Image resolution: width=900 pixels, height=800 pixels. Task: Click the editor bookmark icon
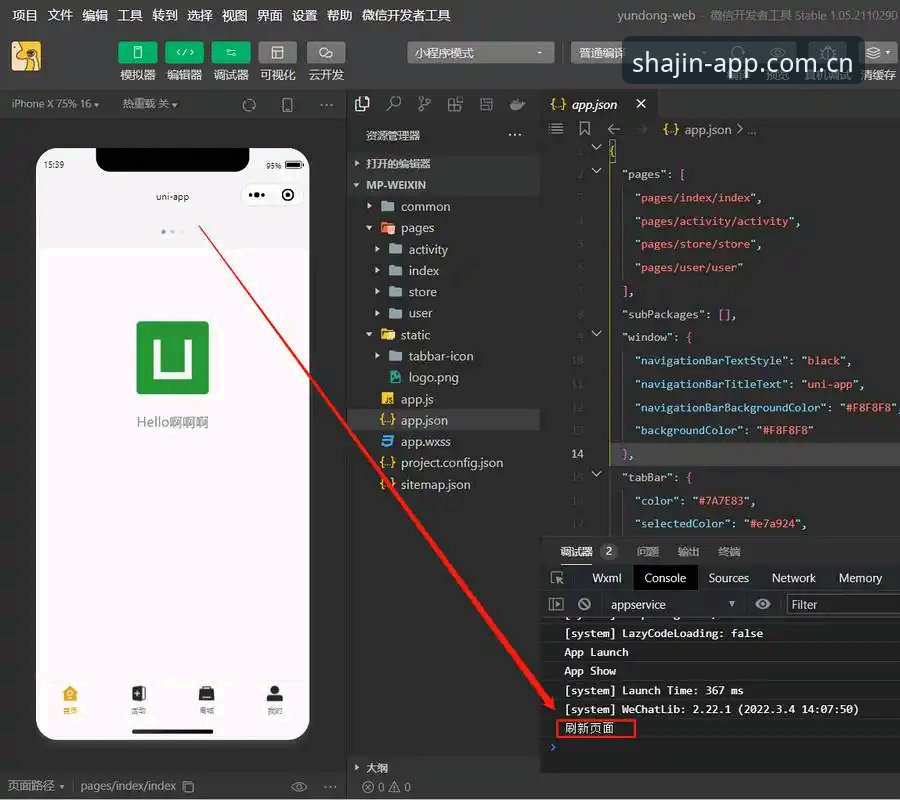point(584,129)
